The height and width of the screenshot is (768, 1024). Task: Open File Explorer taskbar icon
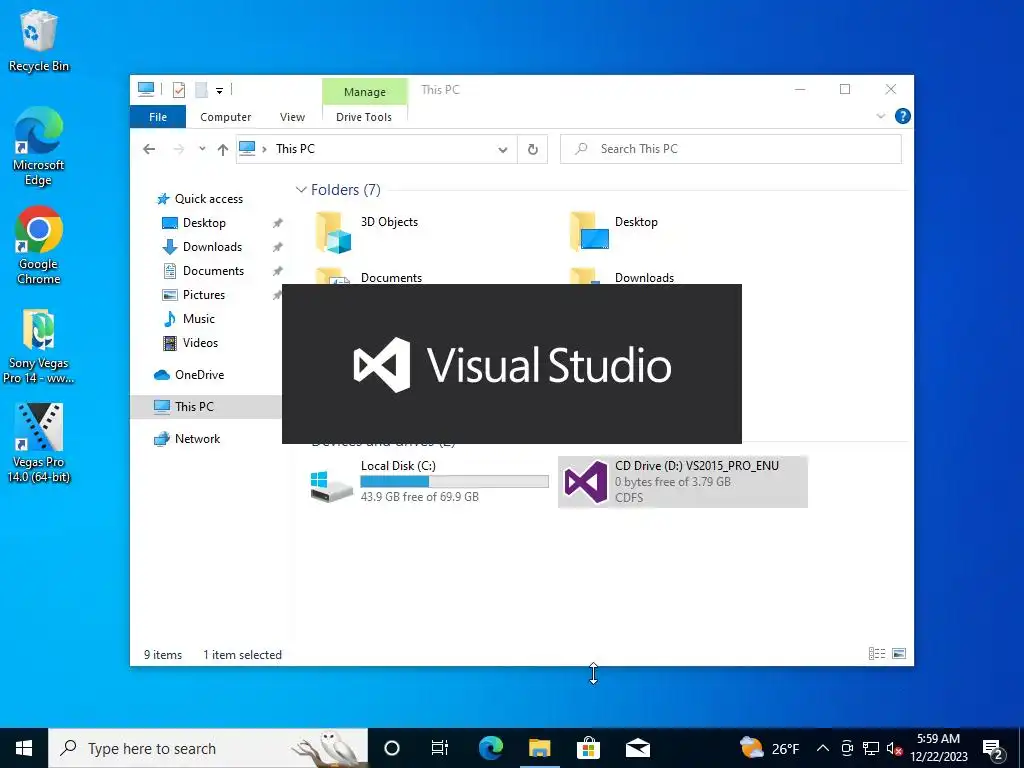pyautogui.click(x=539, y=748)
